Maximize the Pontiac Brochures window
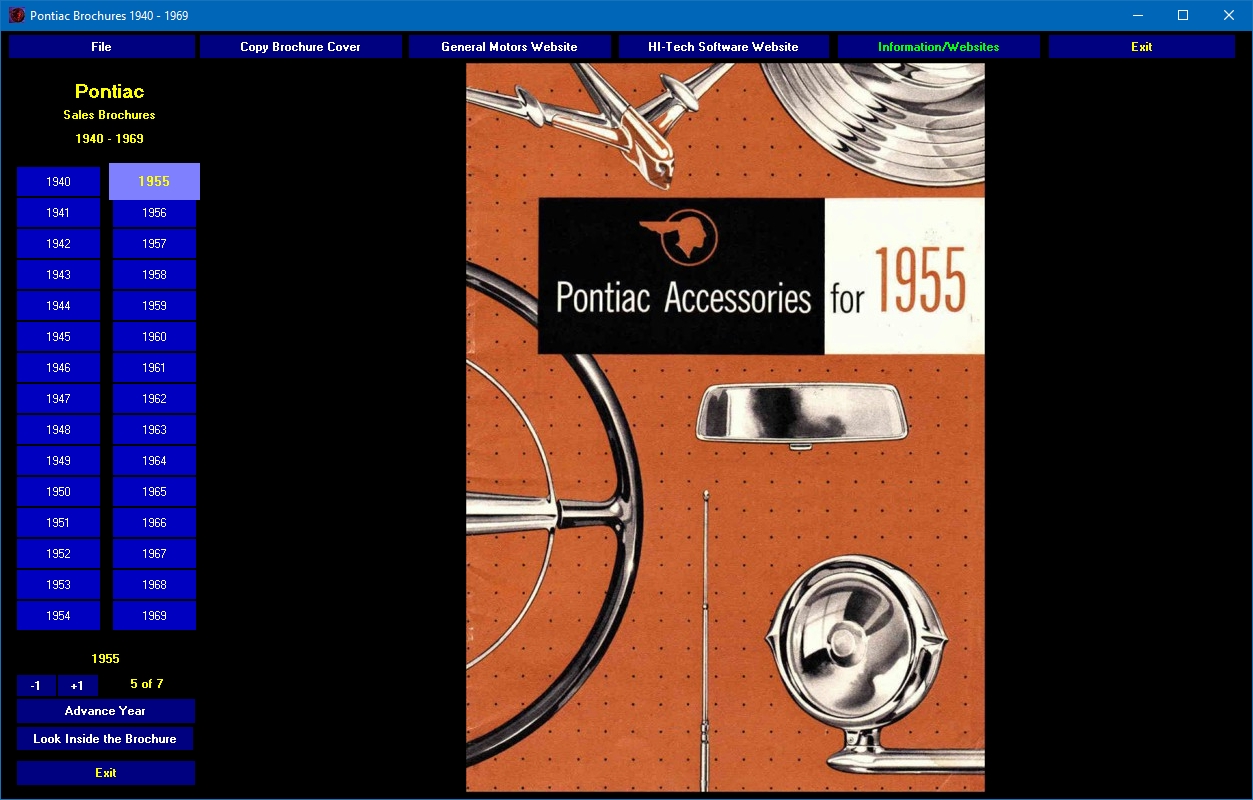 pyautogui.click(x=1183, y=15)
